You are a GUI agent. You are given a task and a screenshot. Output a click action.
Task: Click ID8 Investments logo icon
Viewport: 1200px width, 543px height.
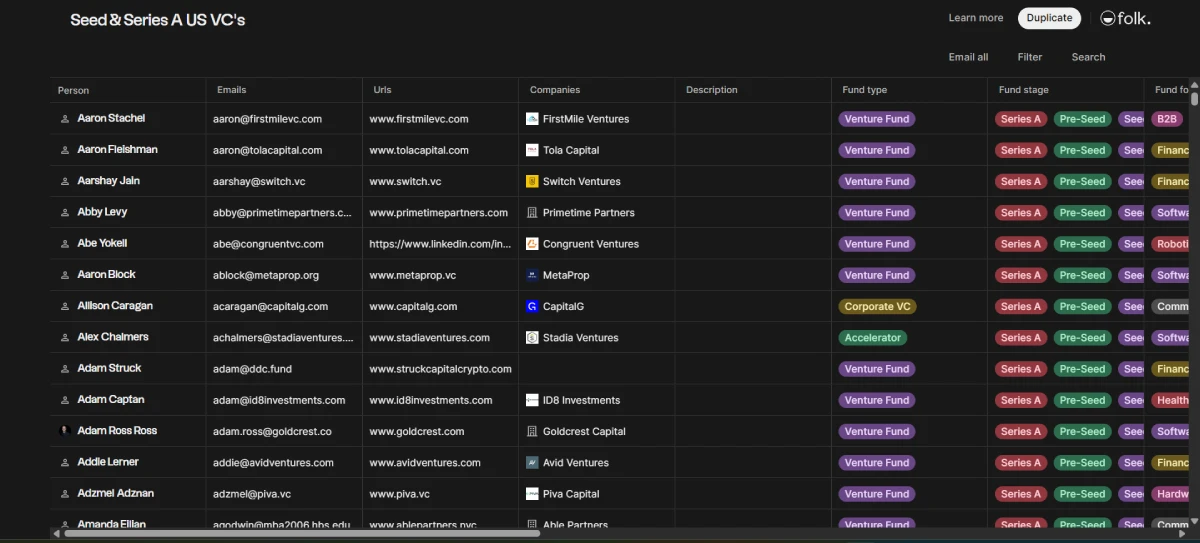532,400
